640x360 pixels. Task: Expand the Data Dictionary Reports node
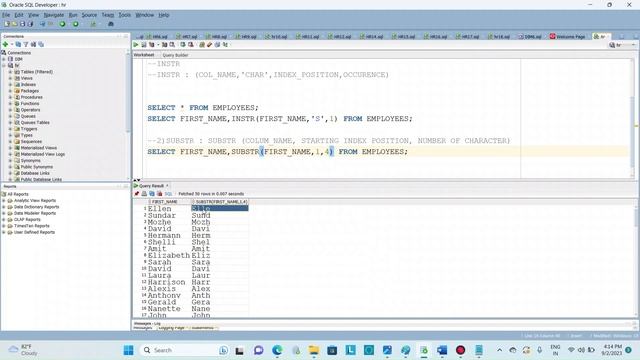(x=4, y=207)
